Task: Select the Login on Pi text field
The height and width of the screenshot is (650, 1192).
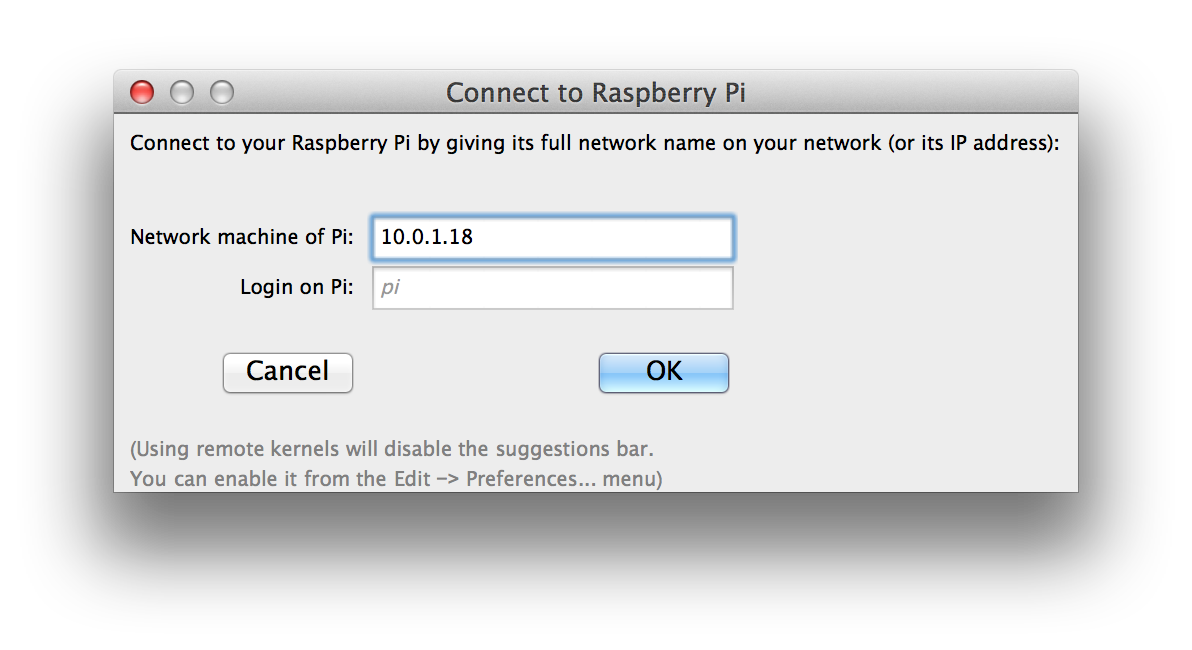Action: 553,287
